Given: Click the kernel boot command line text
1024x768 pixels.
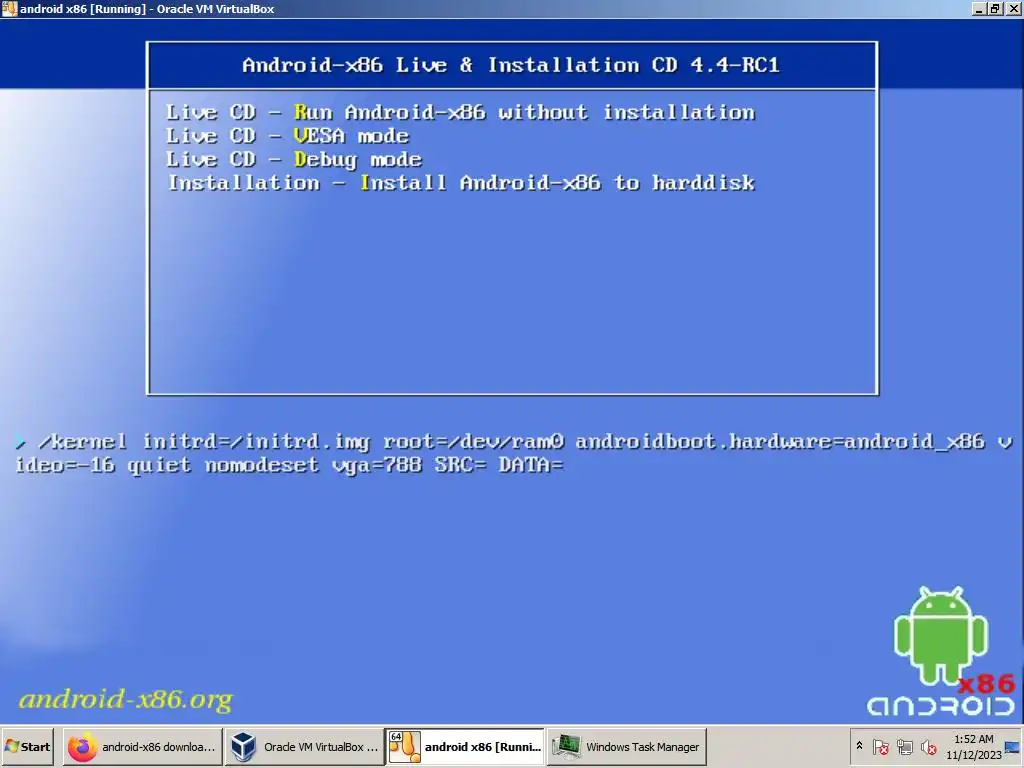Looking at the screenshot, I should tap(513, 453).
